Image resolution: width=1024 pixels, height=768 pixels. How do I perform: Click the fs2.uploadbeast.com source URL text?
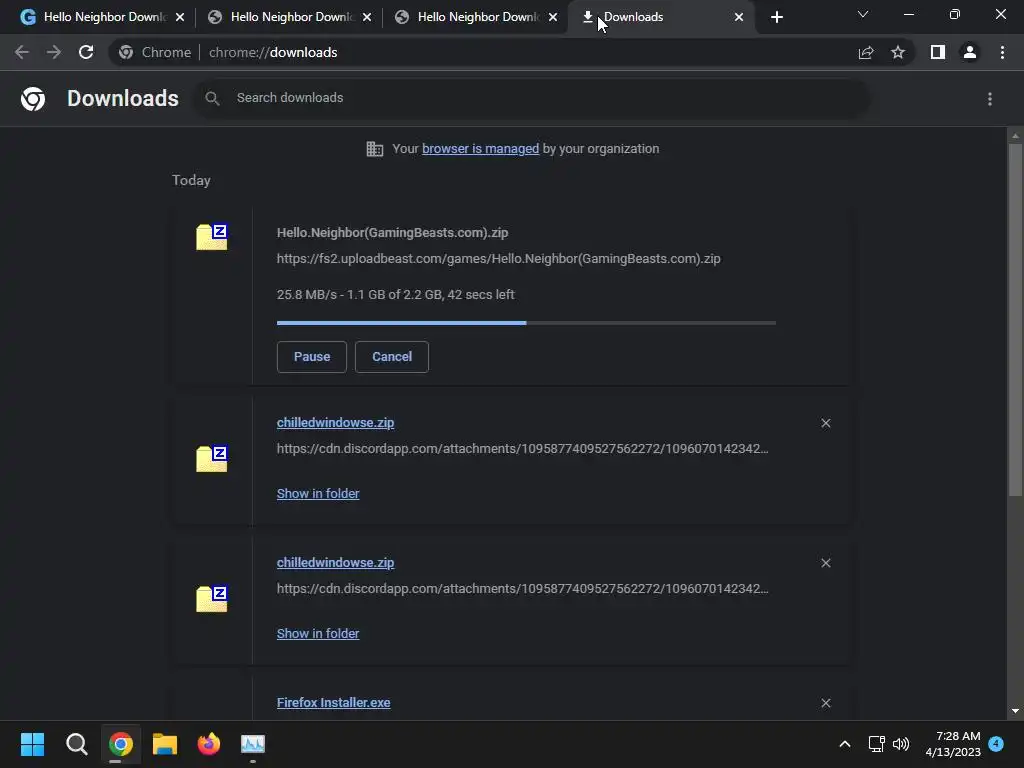point(498,259)
